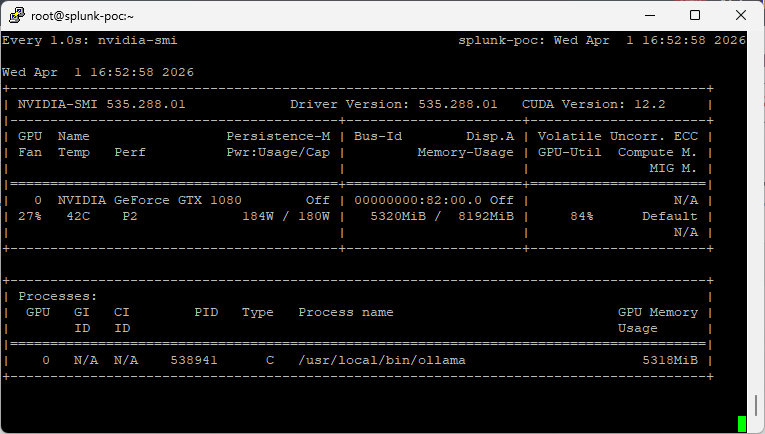Click the 'GPU Memory' column header

(x=658, y=312)
